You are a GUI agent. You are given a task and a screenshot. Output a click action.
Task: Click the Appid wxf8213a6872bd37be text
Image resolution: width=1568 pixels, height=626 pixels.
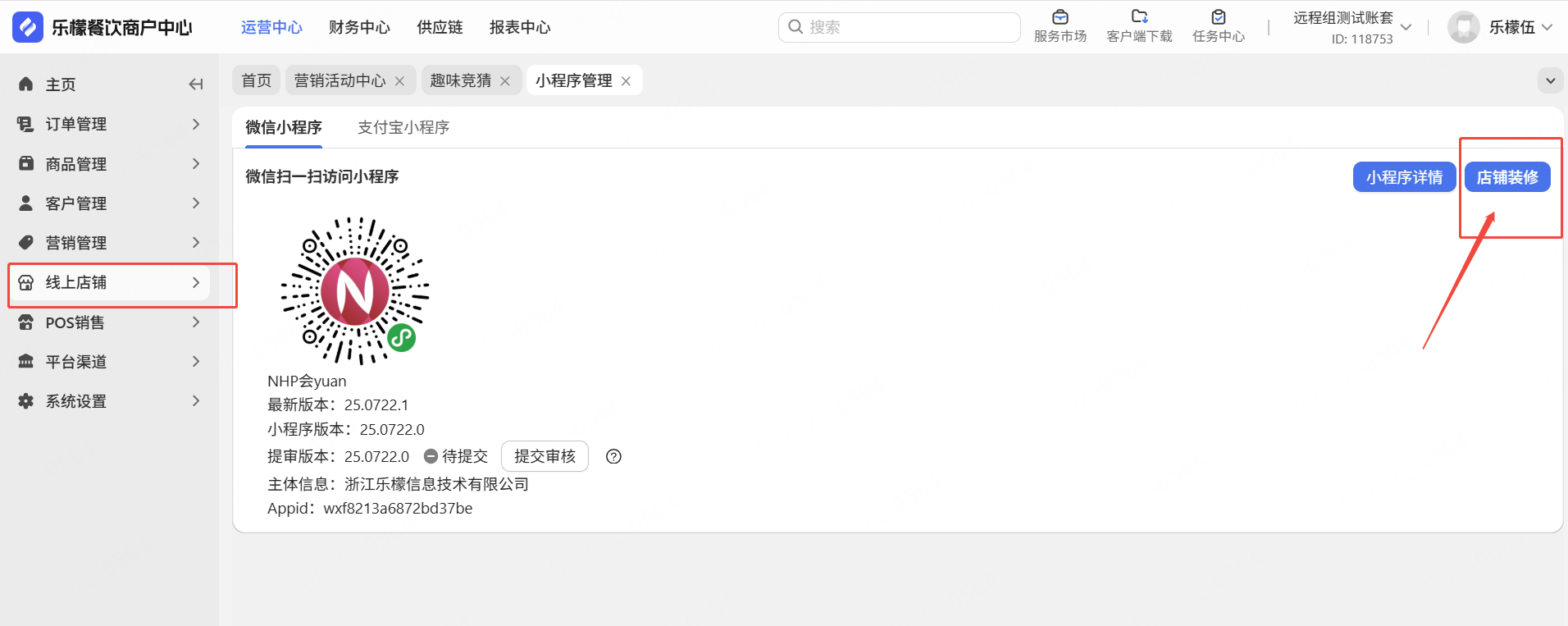click(370, 508)
